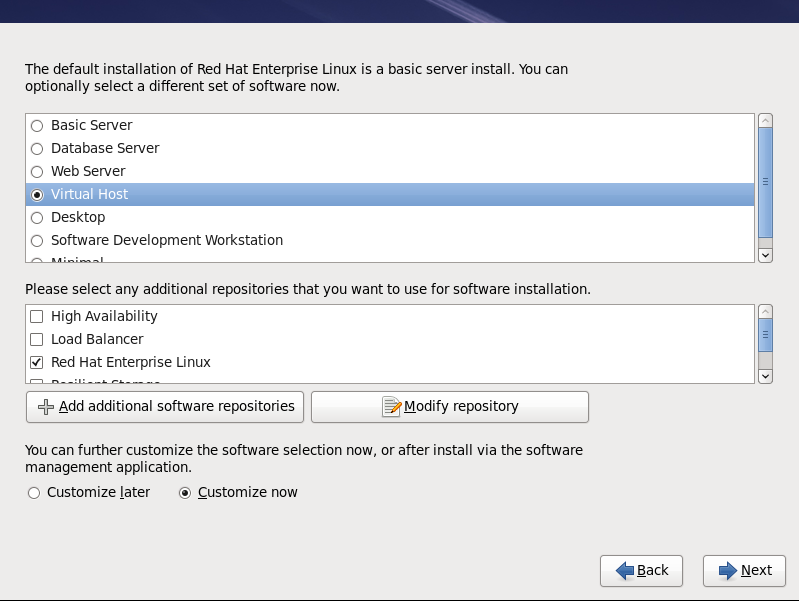This screenshot has height=601, width=799.
Task: Select the Web Server radio option
Action: (x=37, y=172)
